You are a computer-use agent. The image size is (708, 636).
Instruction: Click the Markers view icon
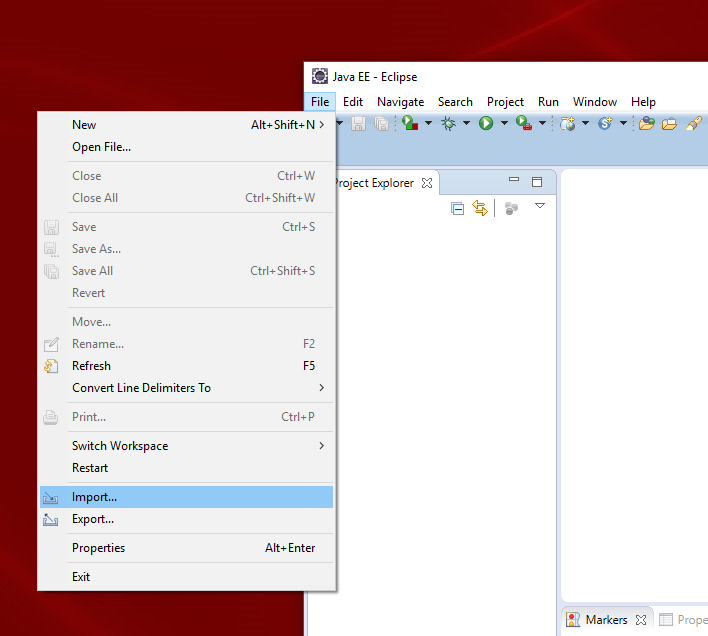tap(573, 620)
